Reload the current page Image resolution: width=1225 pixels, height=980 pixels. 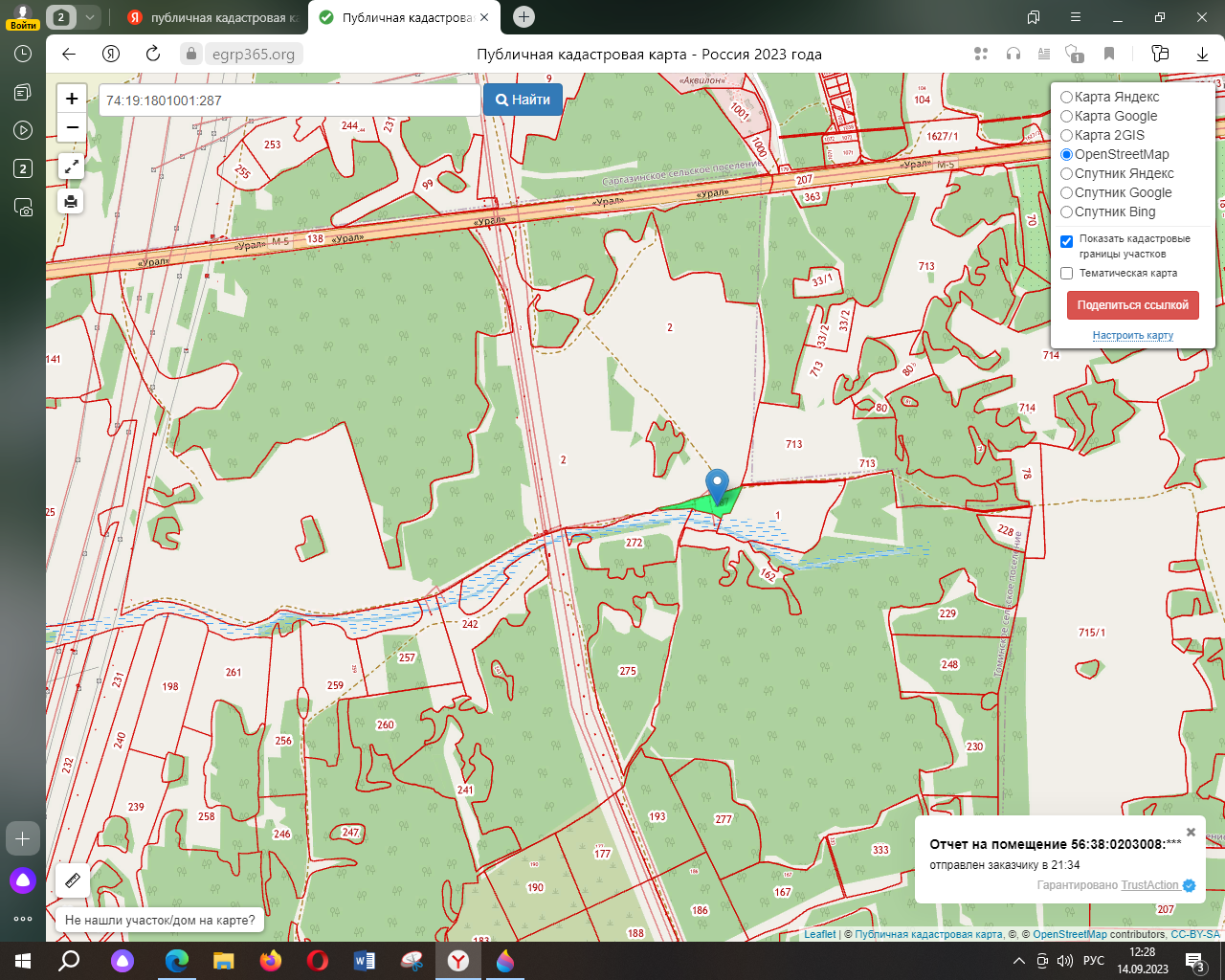(x=153, y=54)
